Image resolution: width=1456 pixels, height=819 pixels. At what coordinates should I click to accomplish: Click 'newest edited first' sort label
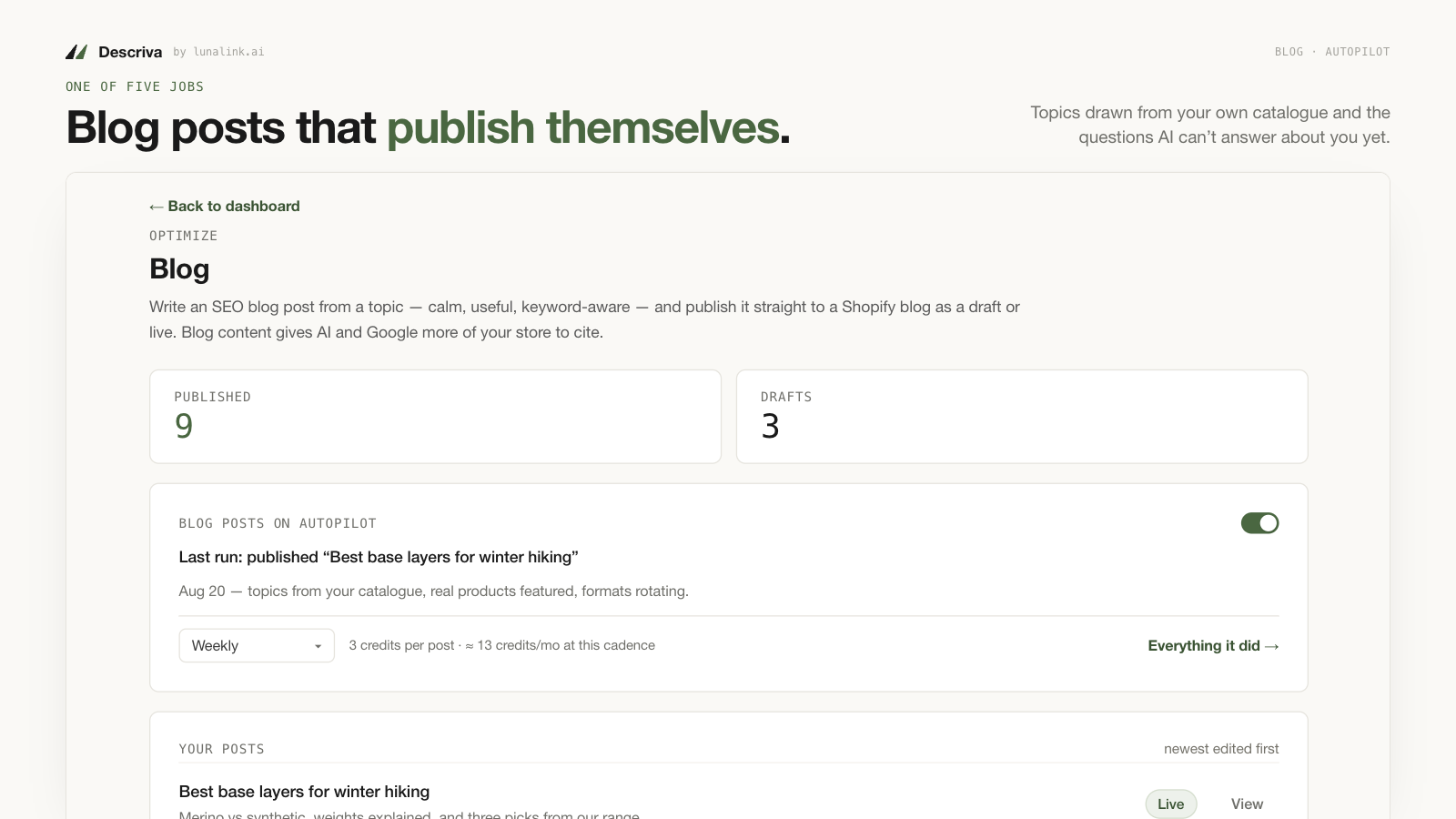coord(1221,749)
